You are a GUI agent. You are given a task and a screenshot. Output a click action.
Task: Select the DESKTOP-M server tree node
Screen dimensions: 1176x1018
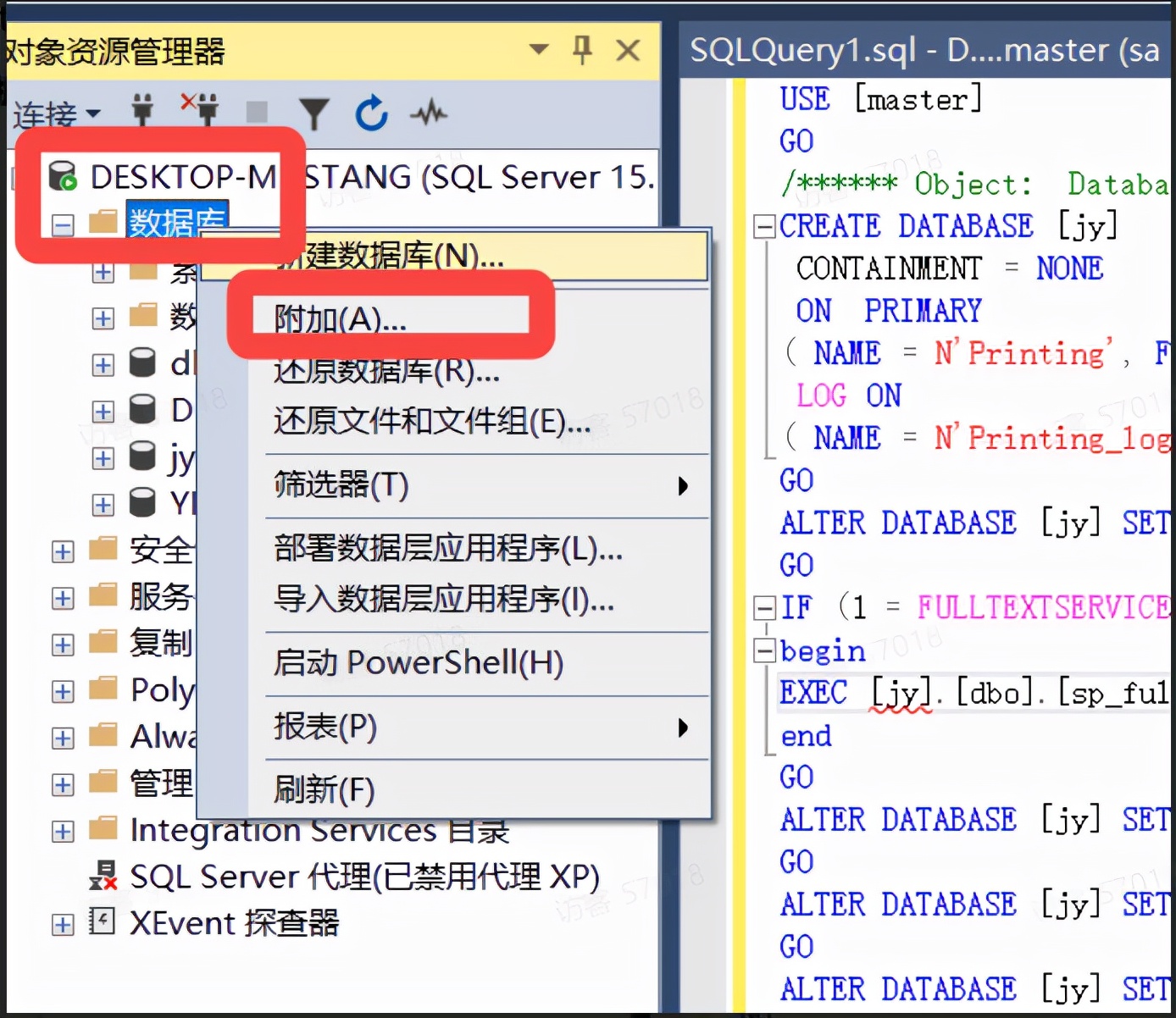373,177
